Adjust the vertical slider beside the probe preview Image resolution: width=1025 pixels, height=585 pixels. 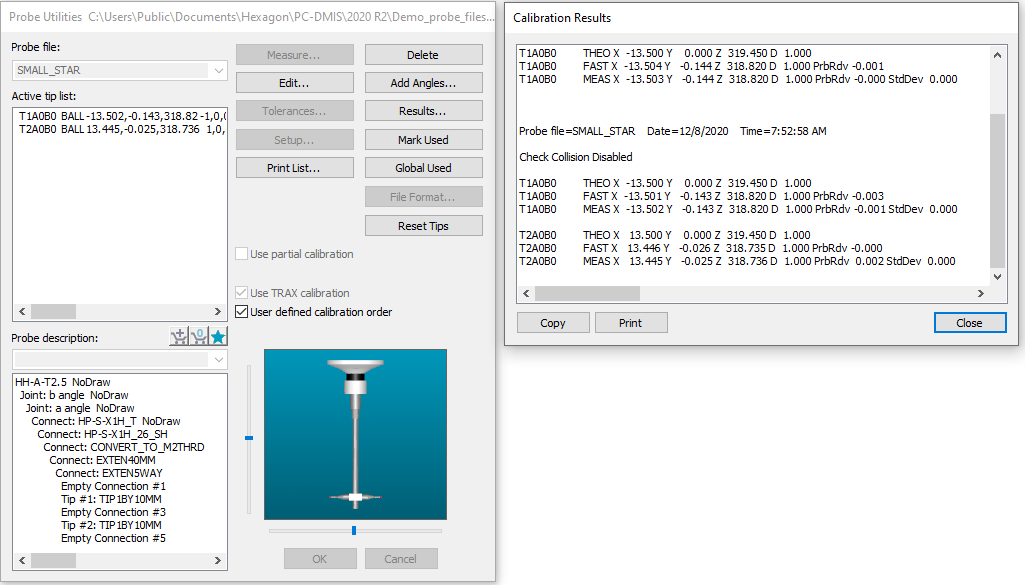click(x=250, y=437)
